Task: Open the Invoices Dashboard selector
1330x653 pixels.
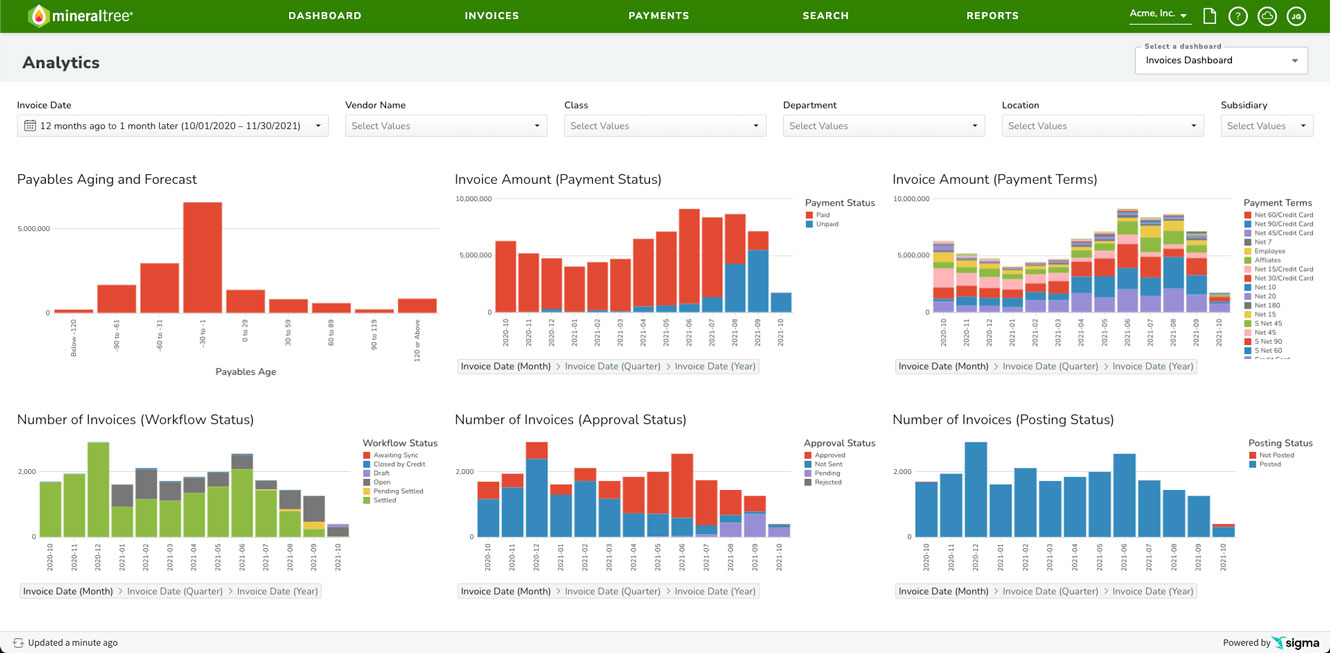Action: [x=1220, y=60]
